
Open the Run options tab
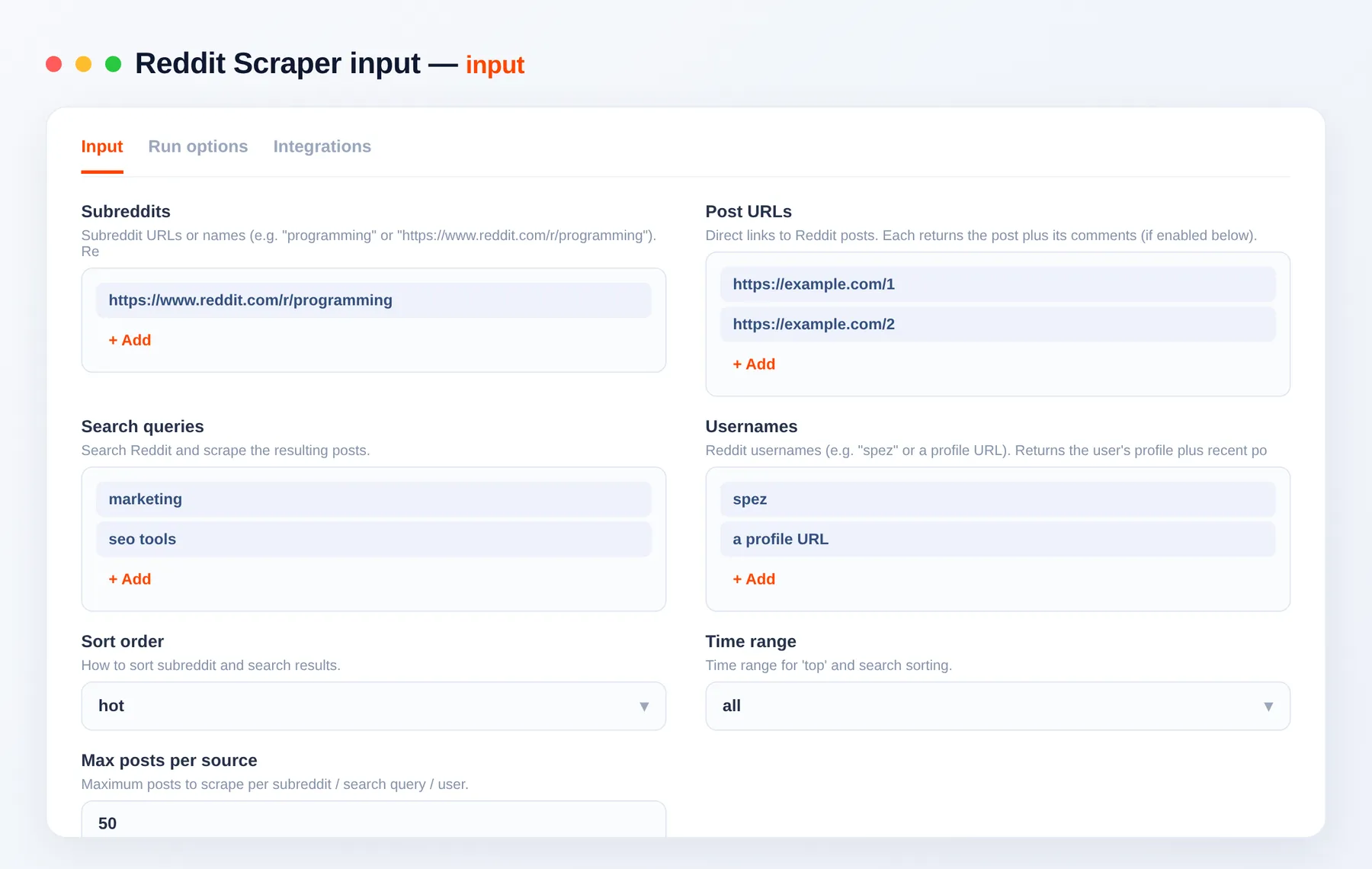click(x=198, y=146)
